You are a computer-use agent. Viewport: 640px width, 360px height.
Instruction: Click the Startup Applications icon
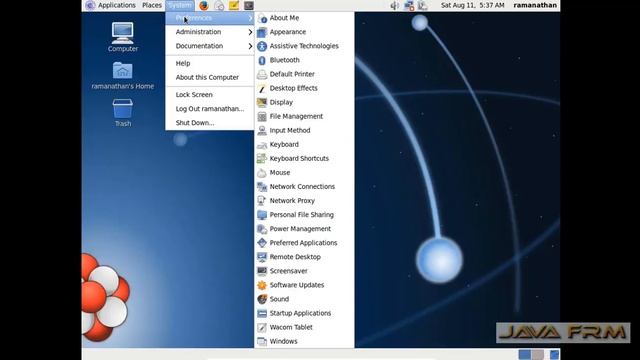(x=262, y=313)
